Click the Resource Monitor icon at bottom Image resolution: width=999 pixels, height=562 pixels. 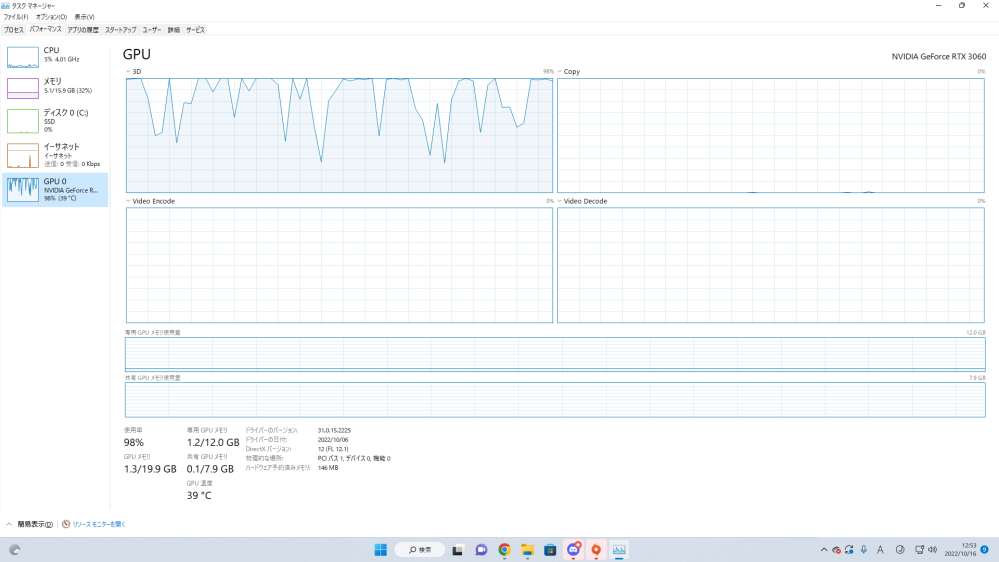[x=66, y=524]
